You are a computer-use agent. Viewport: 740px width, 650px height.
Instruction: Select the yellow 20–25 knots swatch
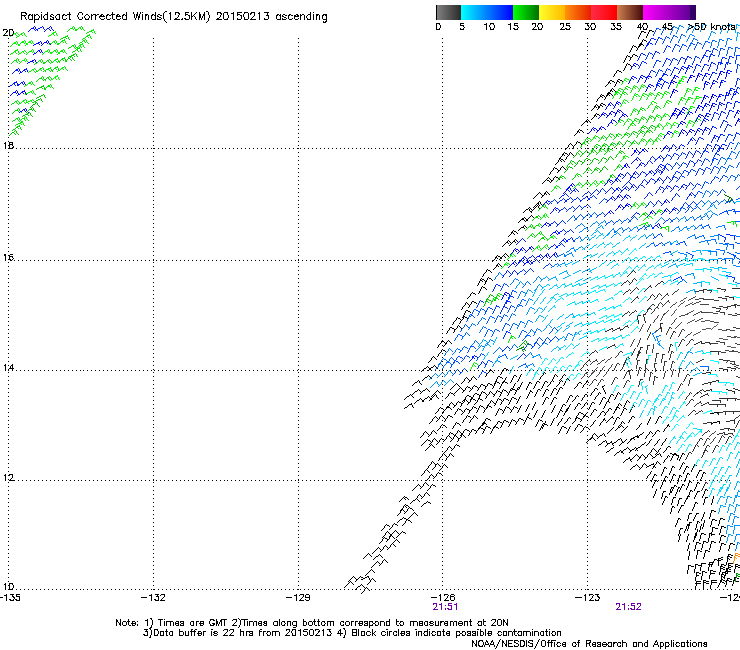552,12
